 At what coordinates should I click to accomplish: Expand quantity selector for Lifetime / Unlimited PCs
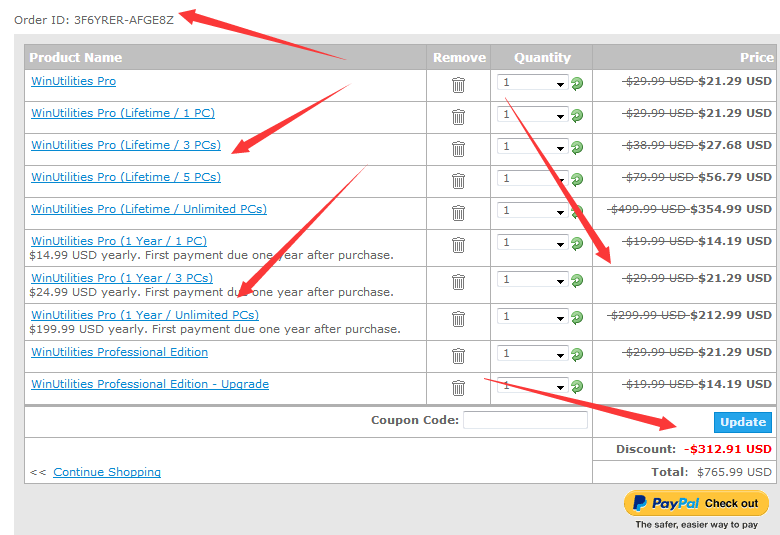pos(532,210)
